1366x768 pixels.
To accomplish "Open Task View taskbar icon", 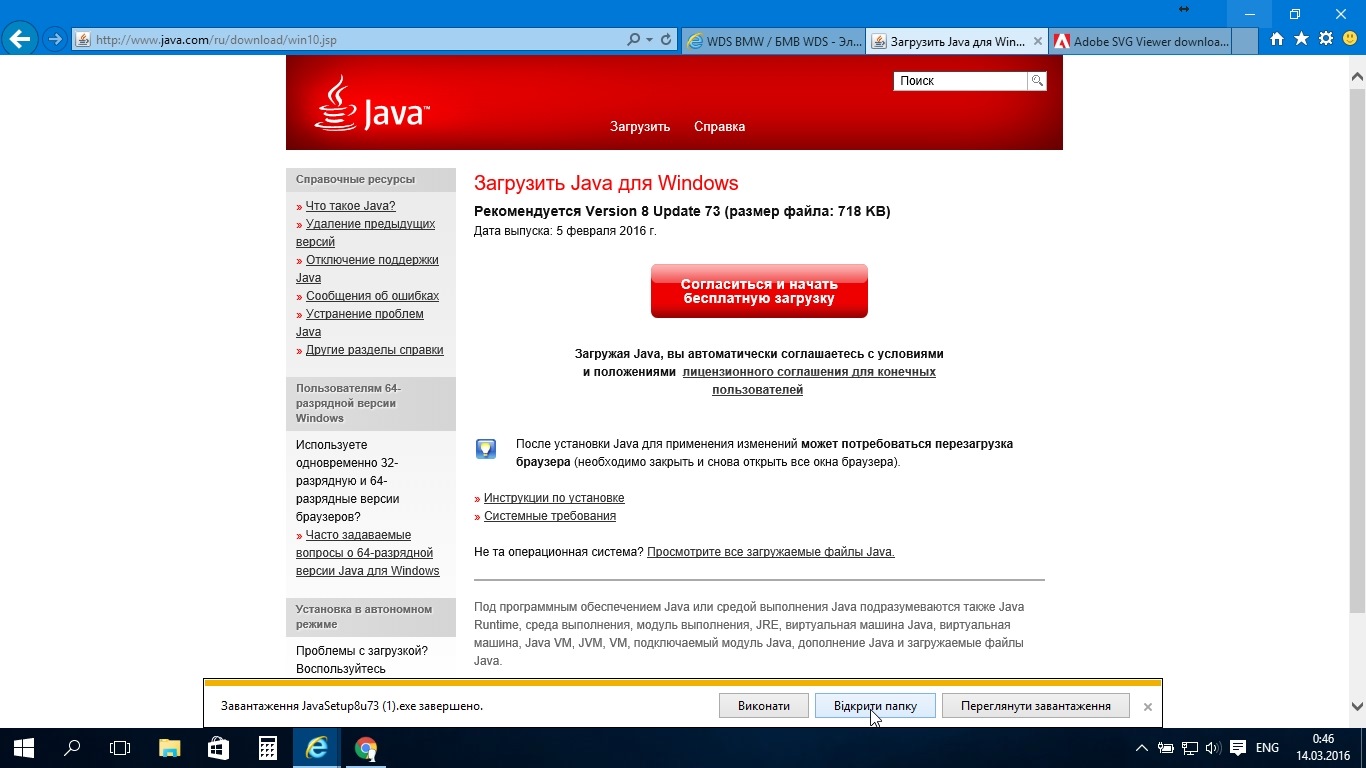I will (x=120, y=748).
